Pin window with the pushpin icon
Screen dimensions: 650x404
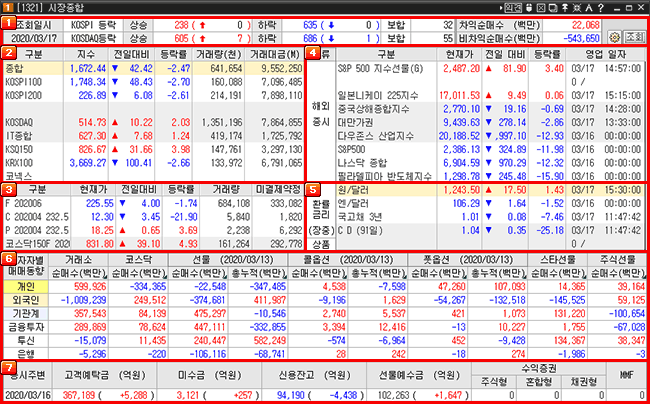click(563, 7)
